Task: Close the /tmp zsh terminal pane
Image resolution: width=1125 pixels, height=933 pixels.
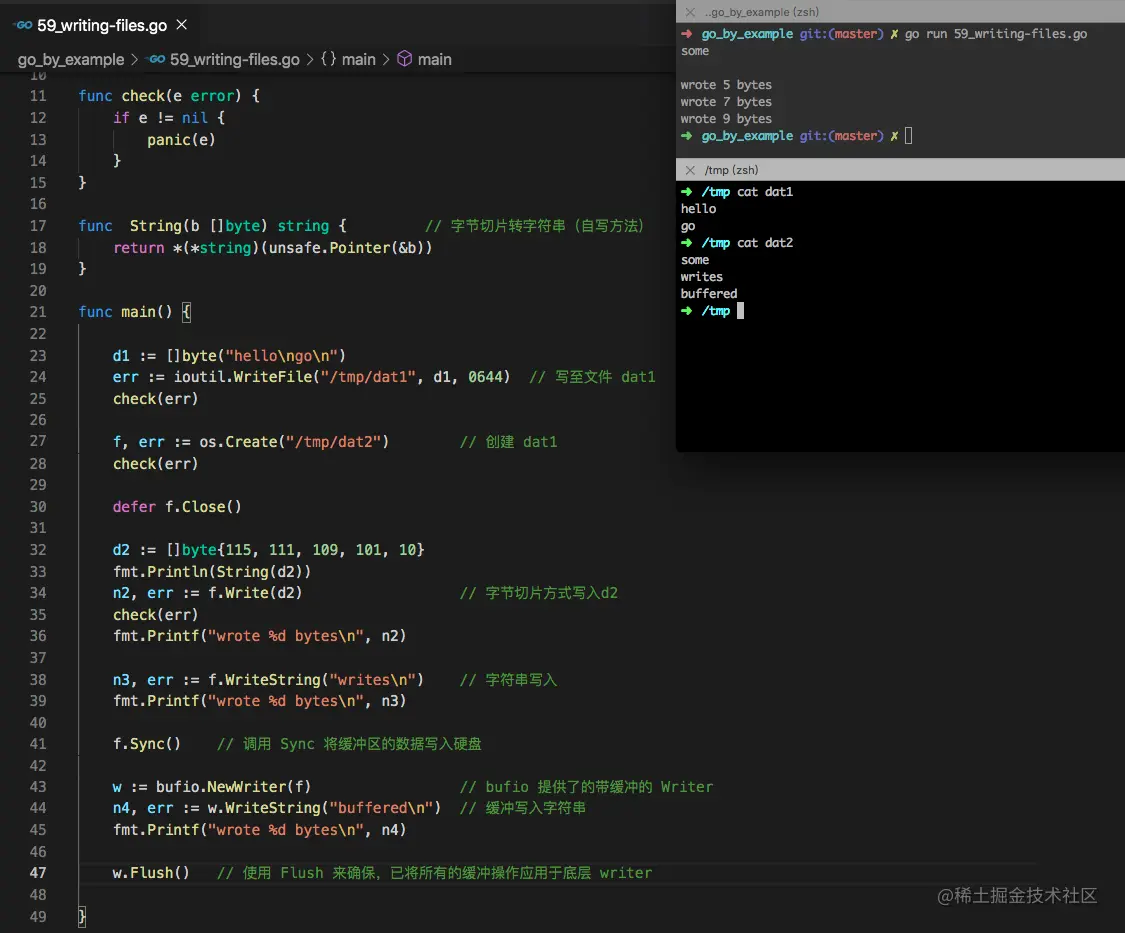Action: click(690, 170)
